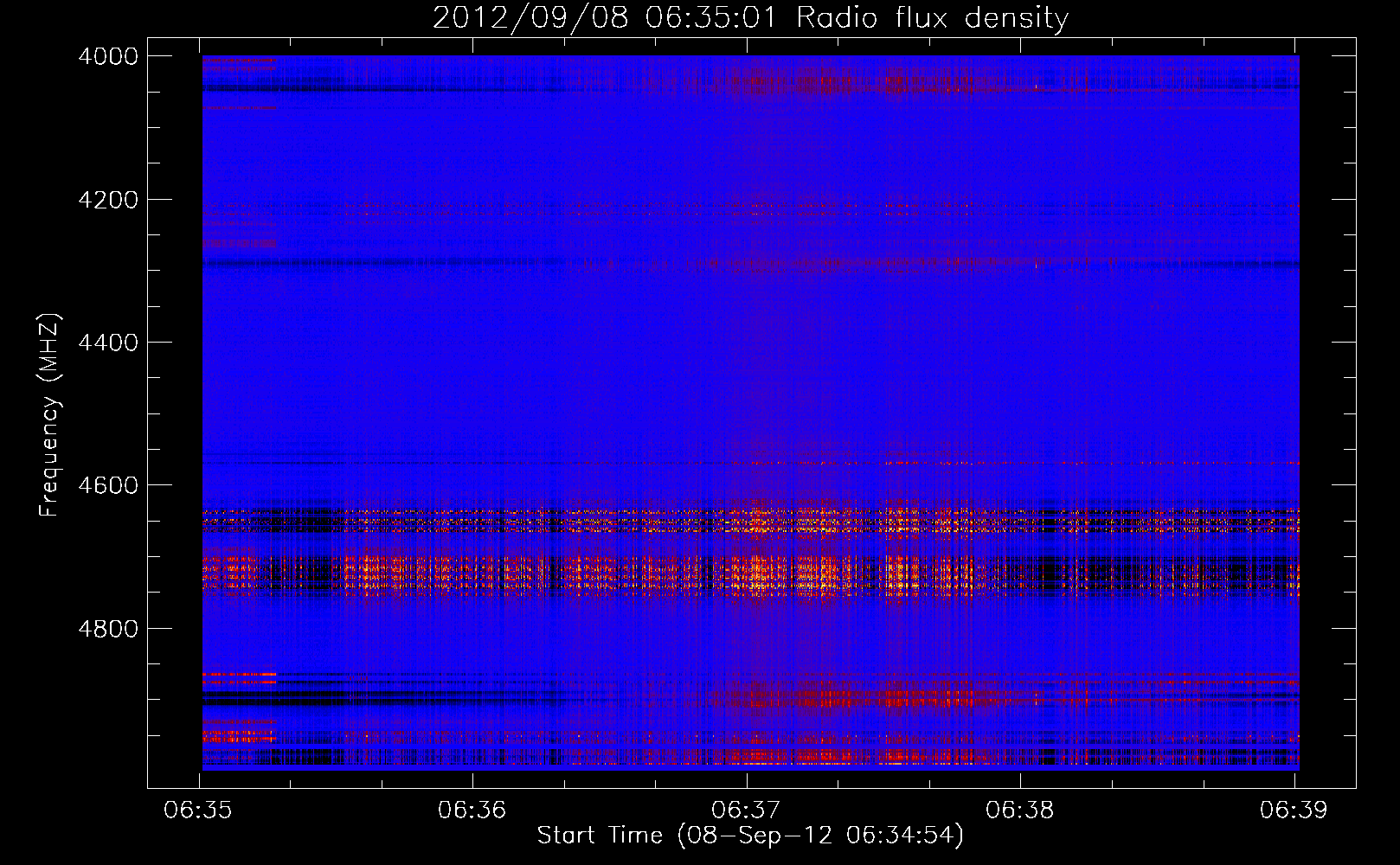This screenshot has width=1400, height=865.
Task: Click the 'Frequency (MHZ)' axis title
Action: pyautogui.click(x=49, y=415)
